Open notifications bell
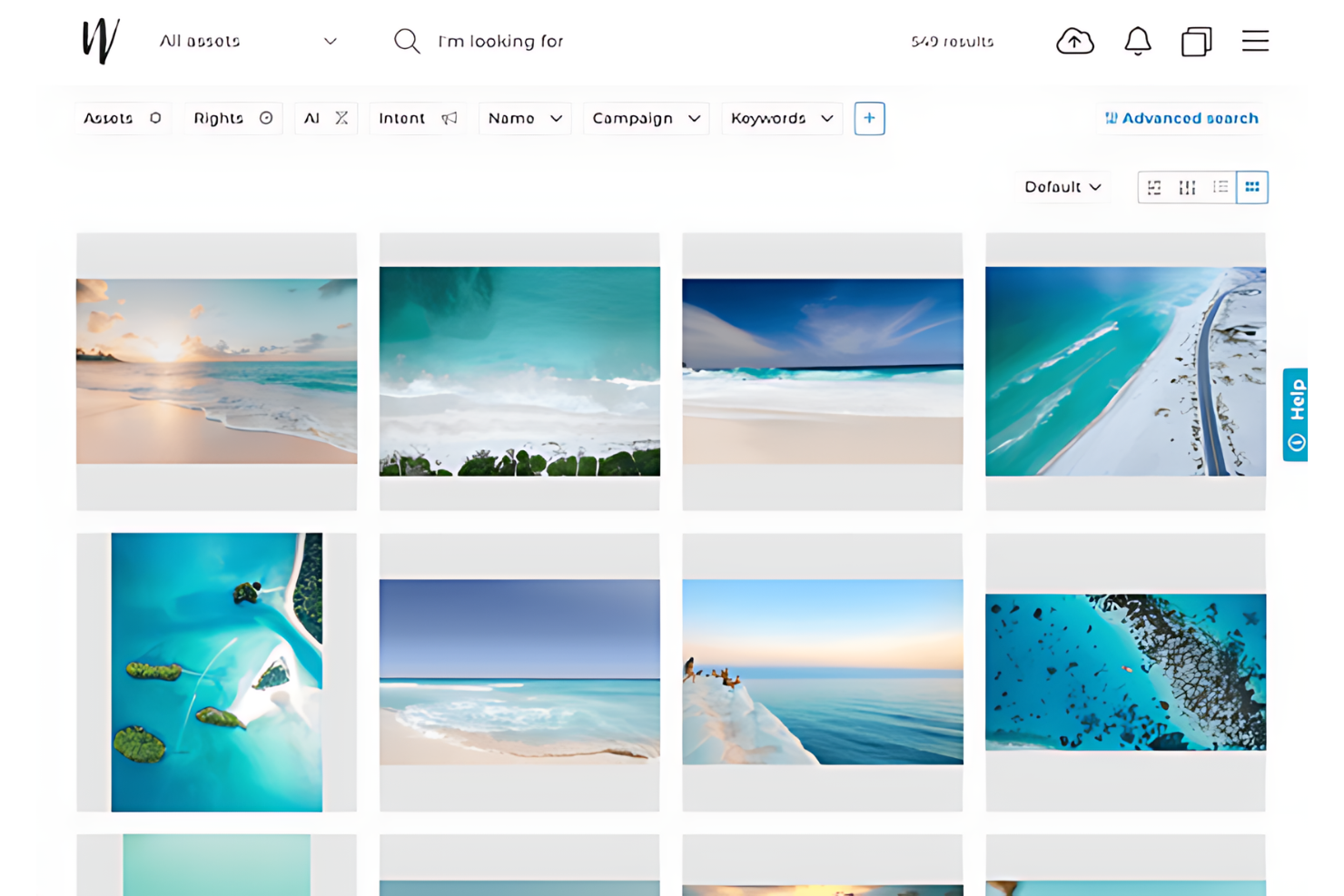Screen dimensions: 1344x896 [1137, 41]
